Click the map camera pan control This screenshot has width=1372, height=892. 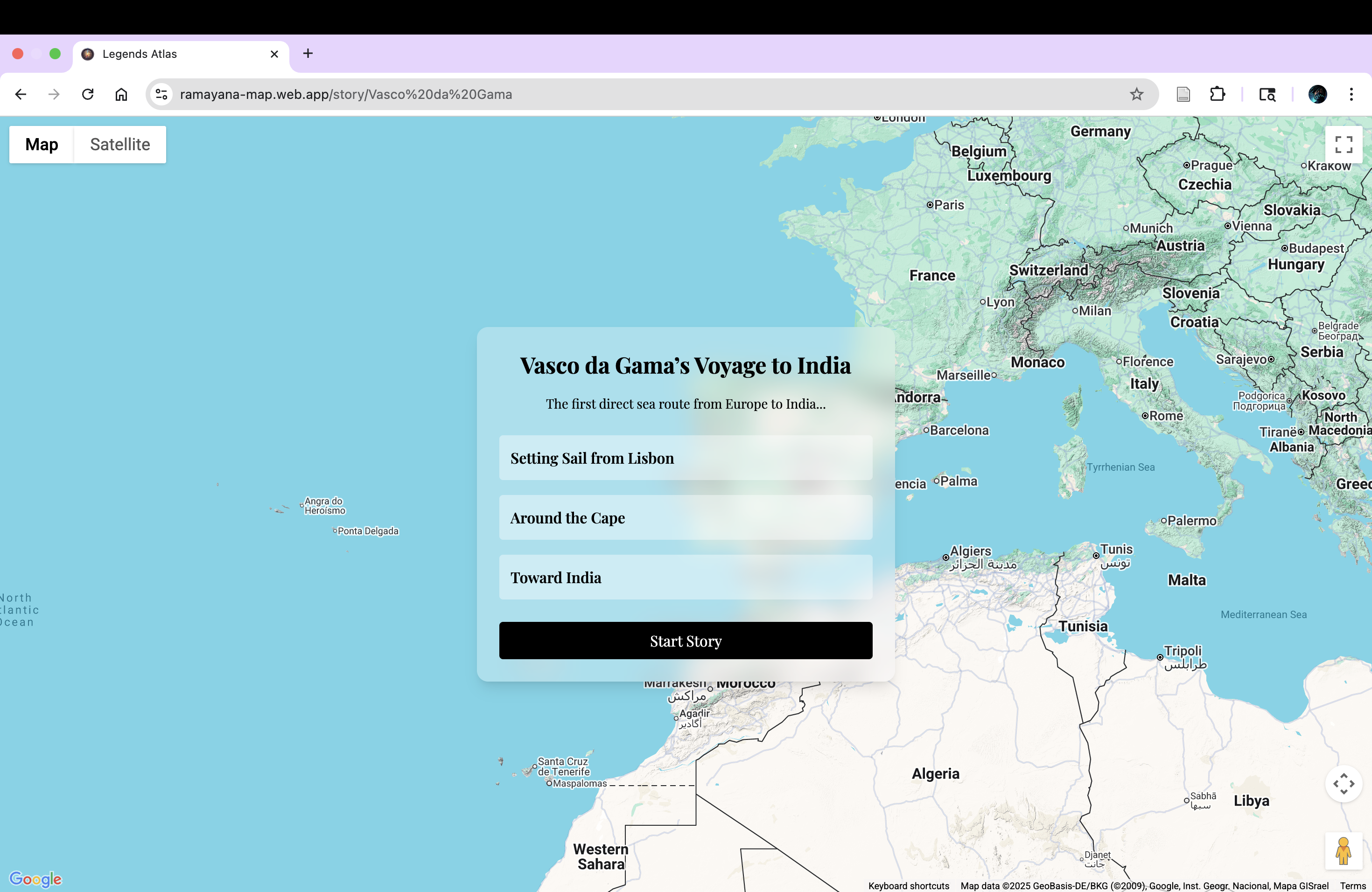click(1343, 784)
